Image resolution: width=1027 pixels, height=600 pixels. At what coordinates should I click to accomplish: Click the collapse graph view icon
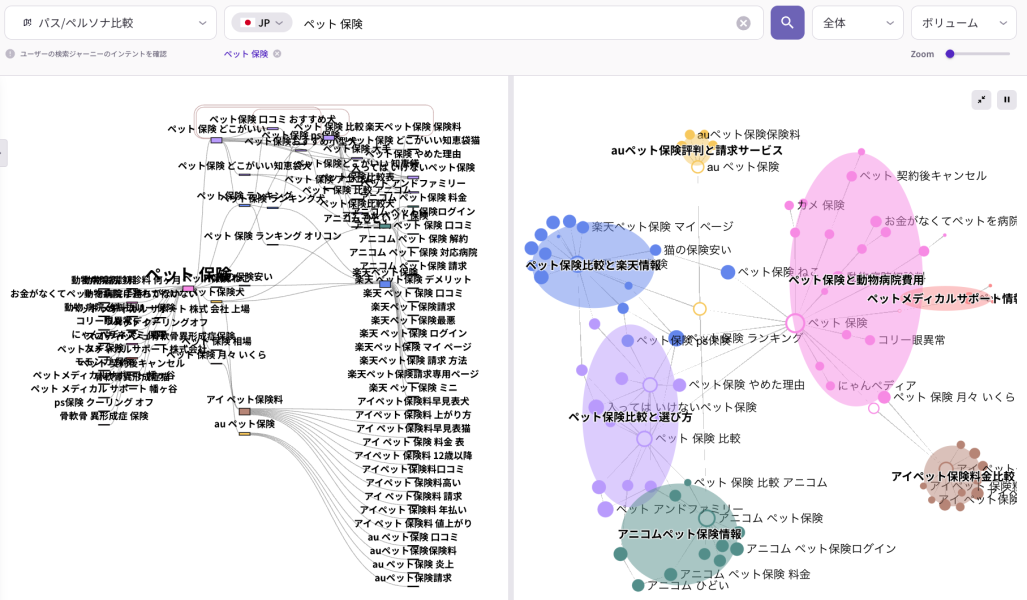click(x=980, y=100)
